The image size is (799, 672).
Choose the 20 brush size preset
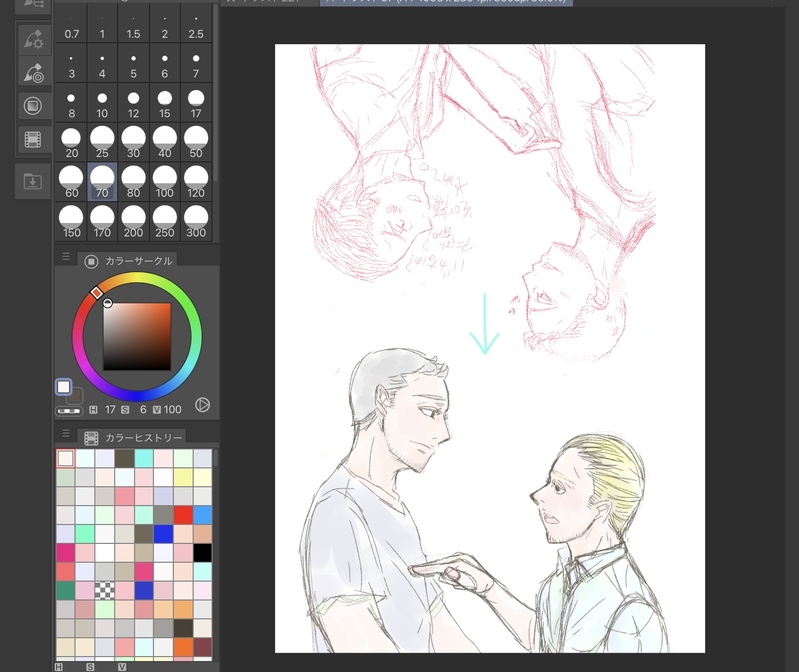[x=71, y=143]
